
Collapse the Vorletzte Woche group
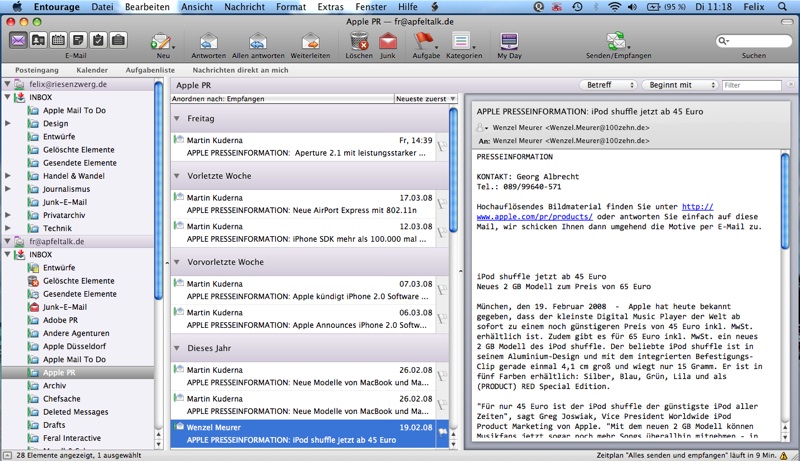click(x=177, y=176)
